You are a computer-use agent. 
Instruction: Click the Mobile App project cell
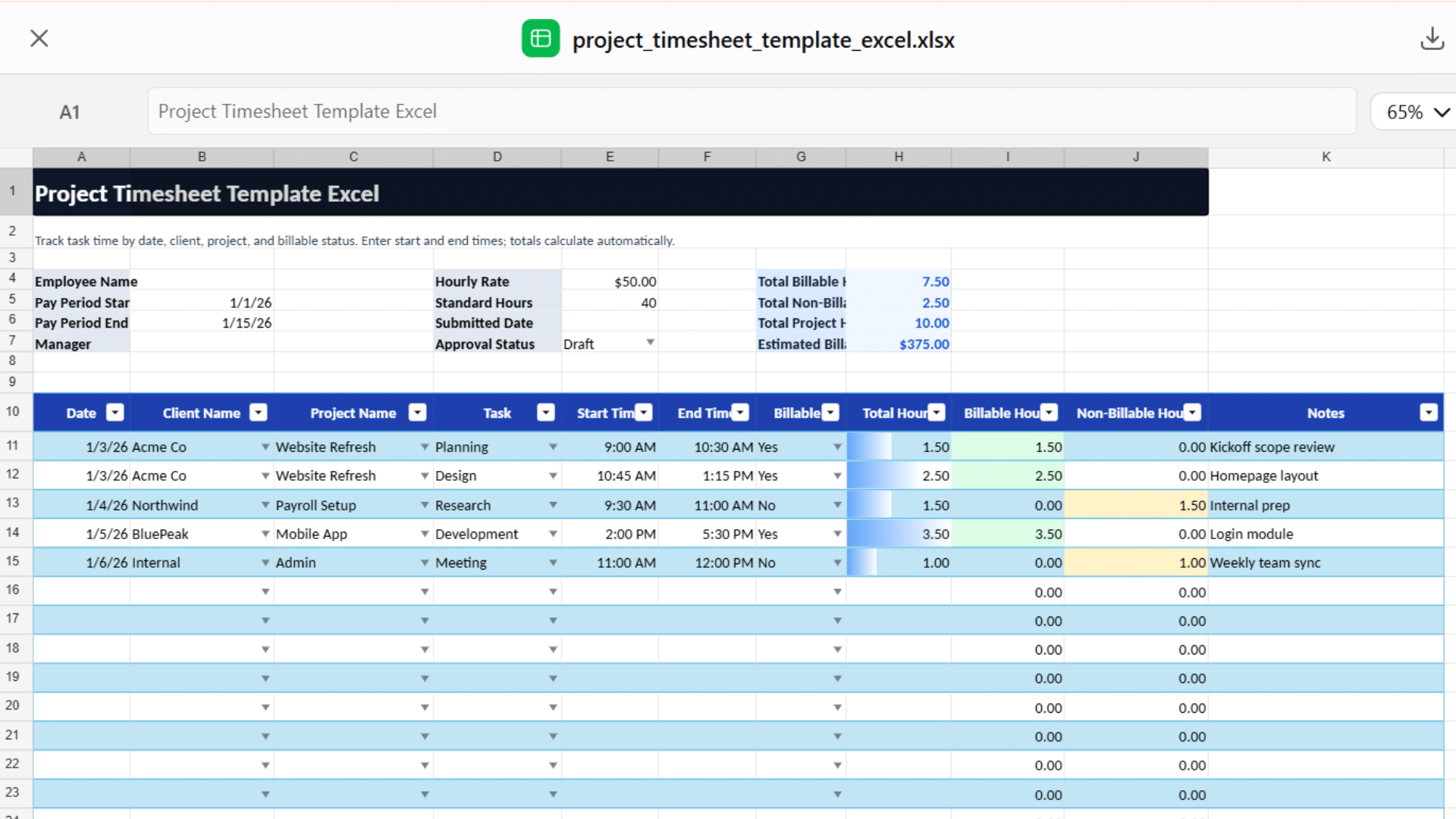pyautogui.click(x=353, y=534)
